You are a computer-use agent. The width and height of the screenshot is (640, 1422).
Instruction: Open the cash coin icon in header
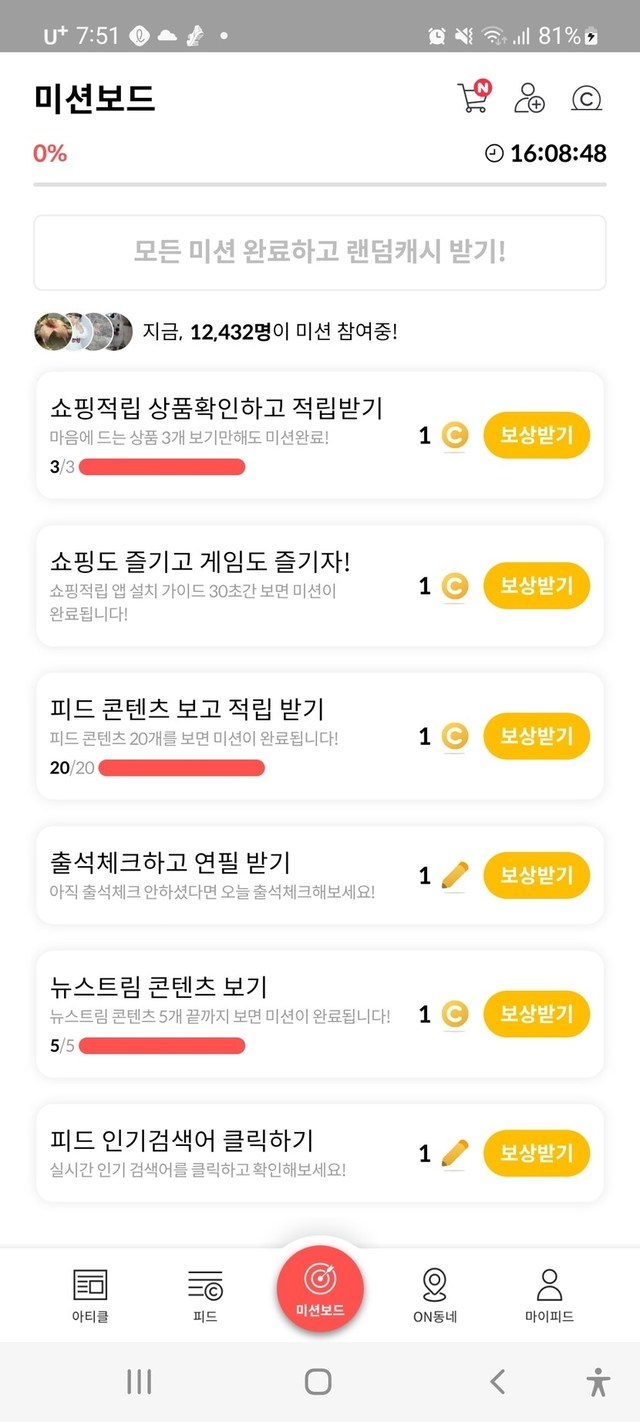point(585,98)
